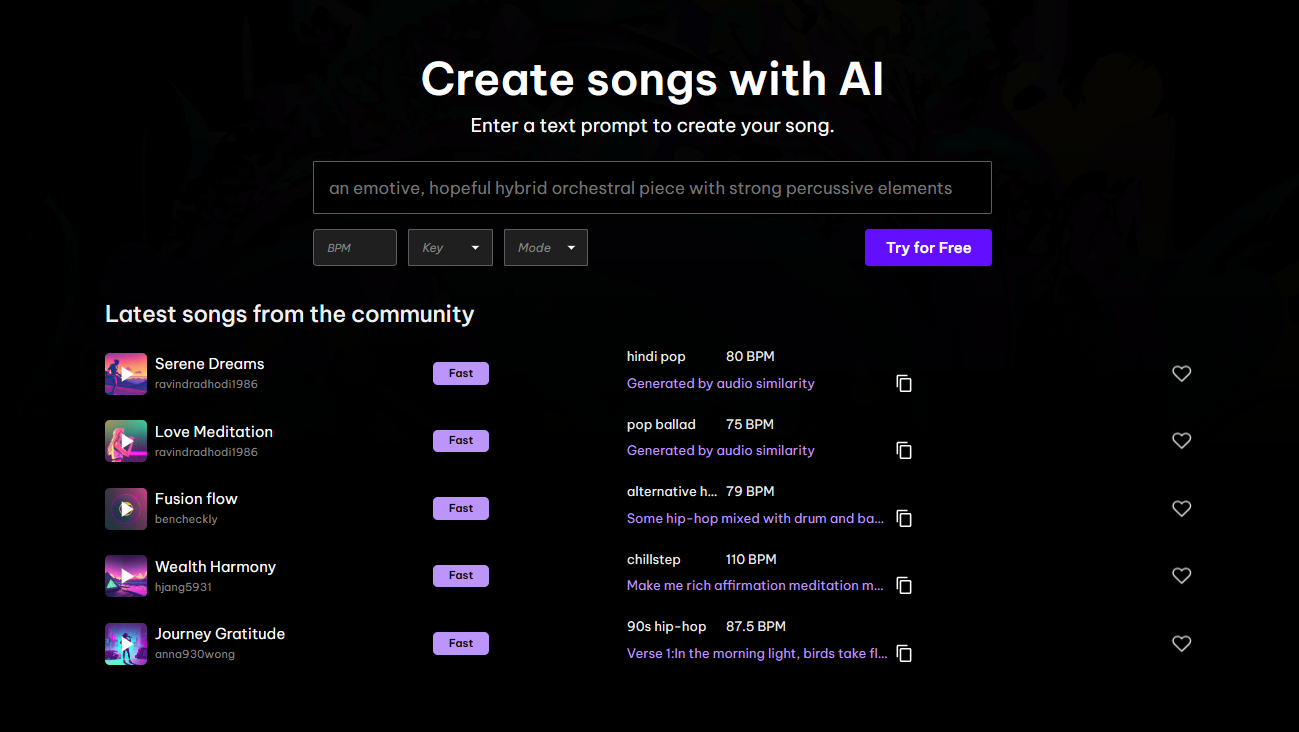The image size is (1299, 732).
Task: Toggle heart on Wealth Harmony
Action: pos(1181,576)
